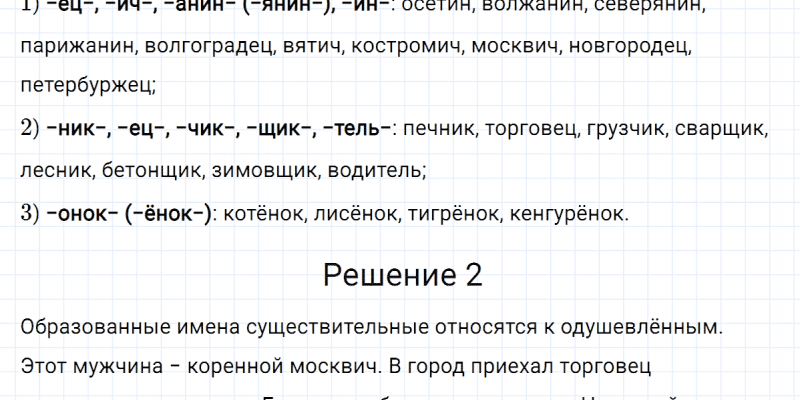
Task: Click the word "бетонщик"
Action: 153,171
